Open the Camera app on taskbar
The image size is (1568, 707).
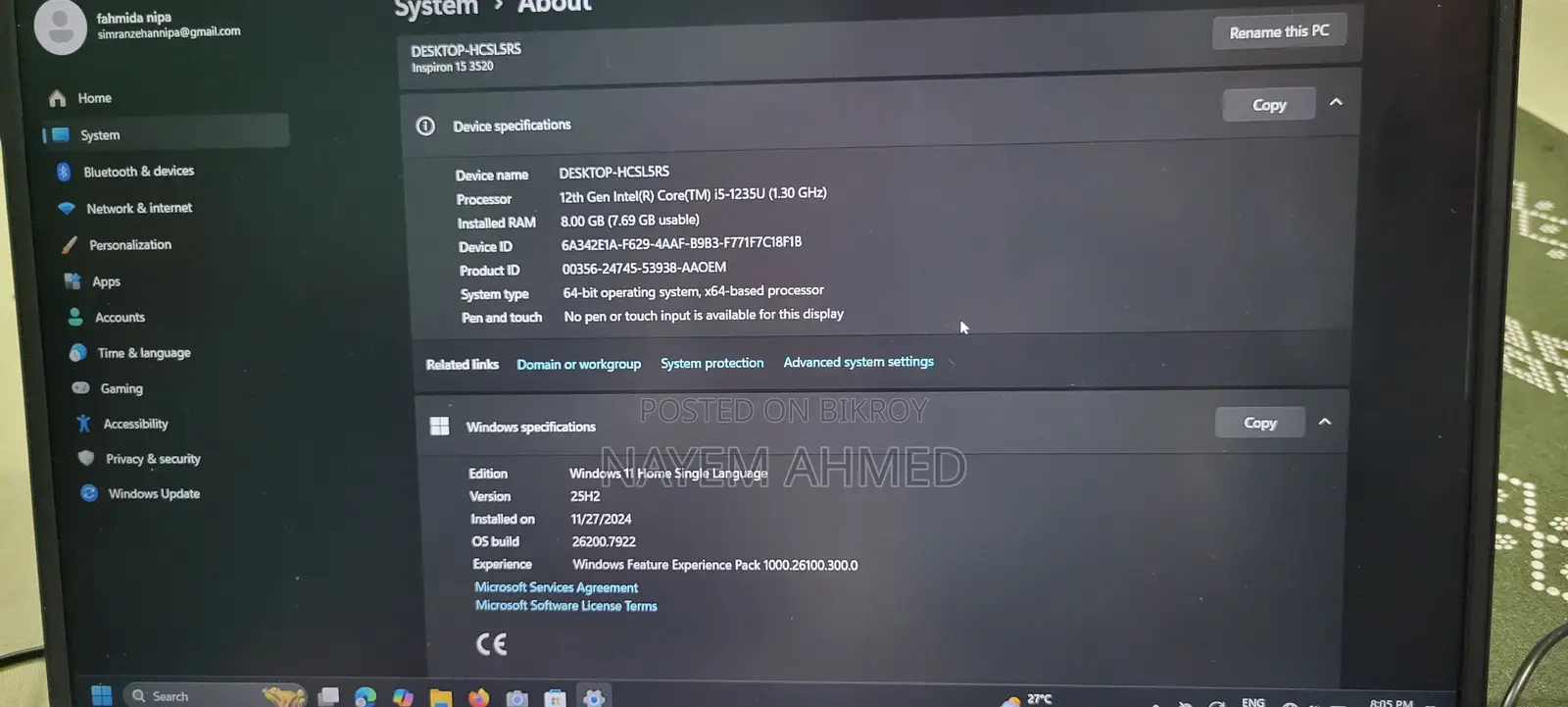516,698
